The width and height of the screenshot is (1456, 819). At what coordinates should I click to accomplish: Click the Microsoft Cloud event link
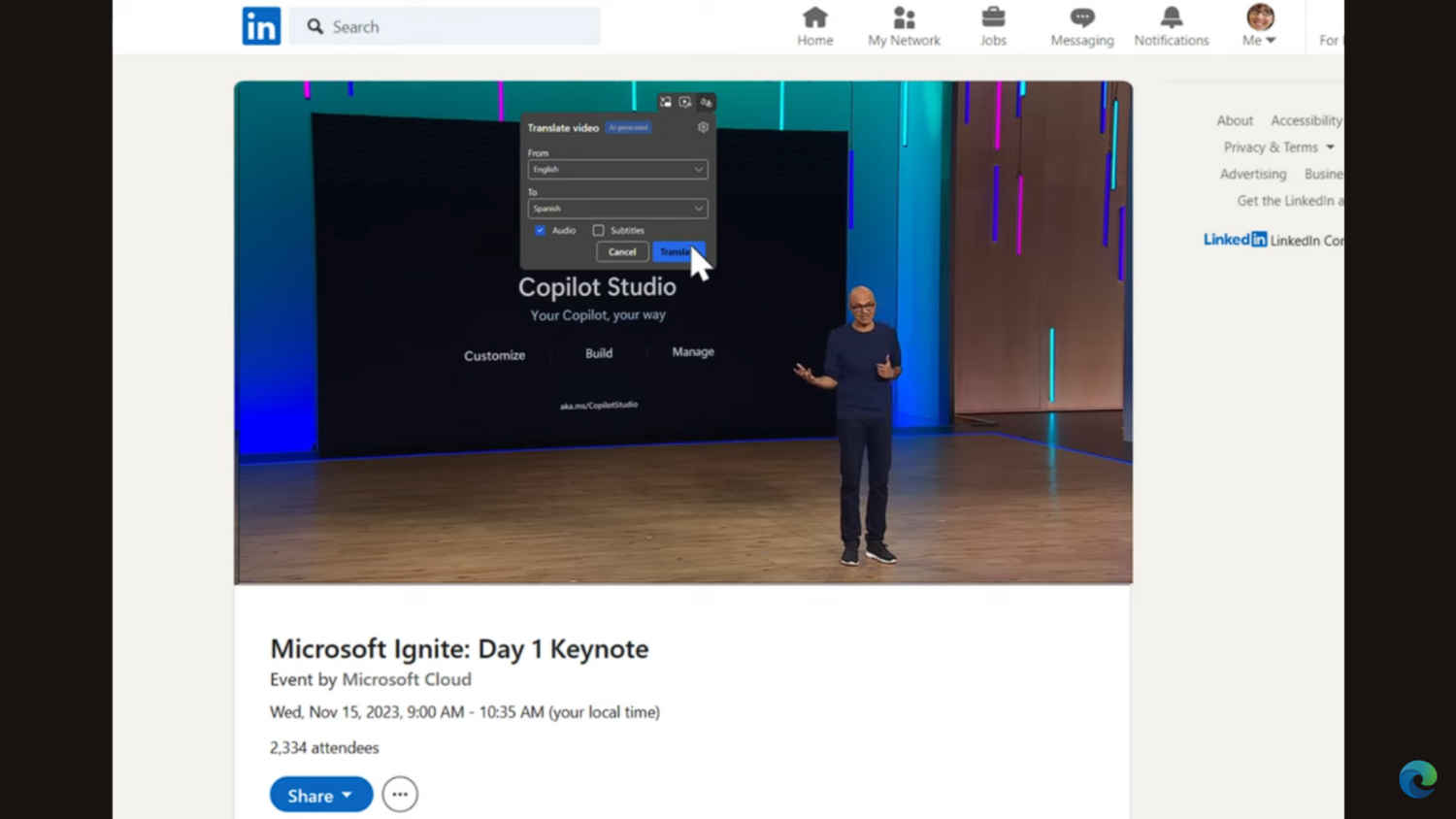(x=406, y=679)
